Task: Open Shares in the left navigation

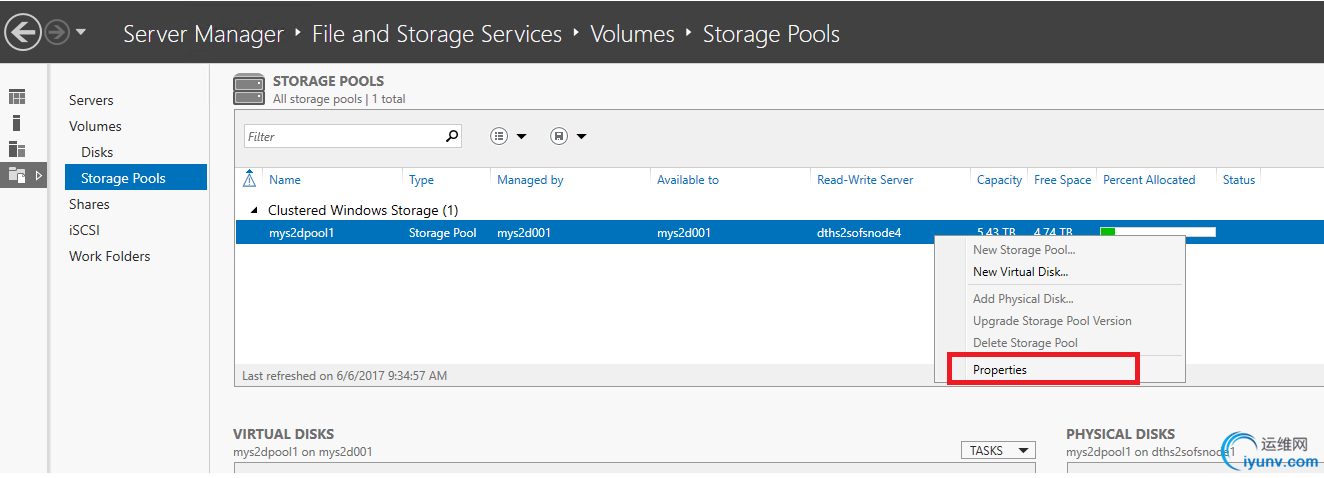Action: pyautogui.click(x=89, y=204)
